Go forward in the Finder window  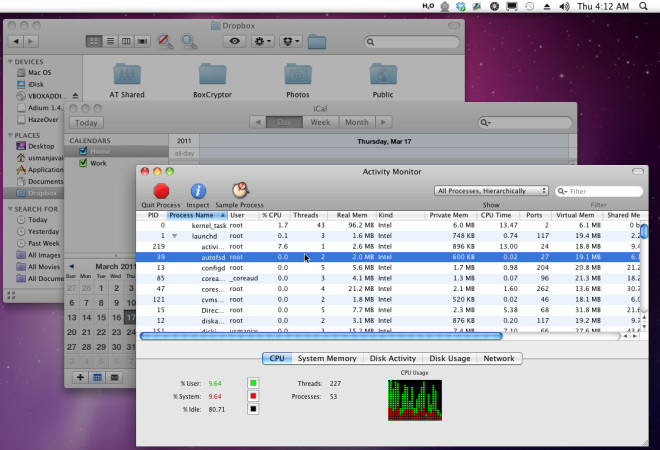[x=31, y=41]
